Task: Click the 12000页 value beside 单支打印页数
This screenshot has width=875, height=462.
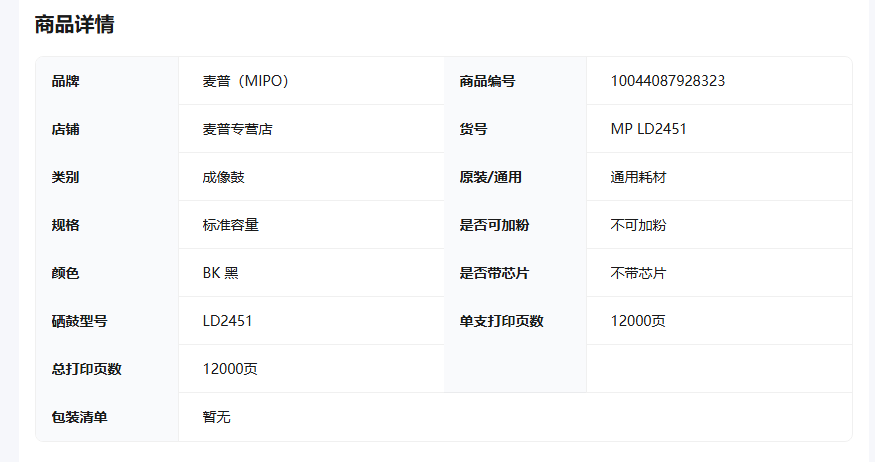Action: click(x=638, y=321)
